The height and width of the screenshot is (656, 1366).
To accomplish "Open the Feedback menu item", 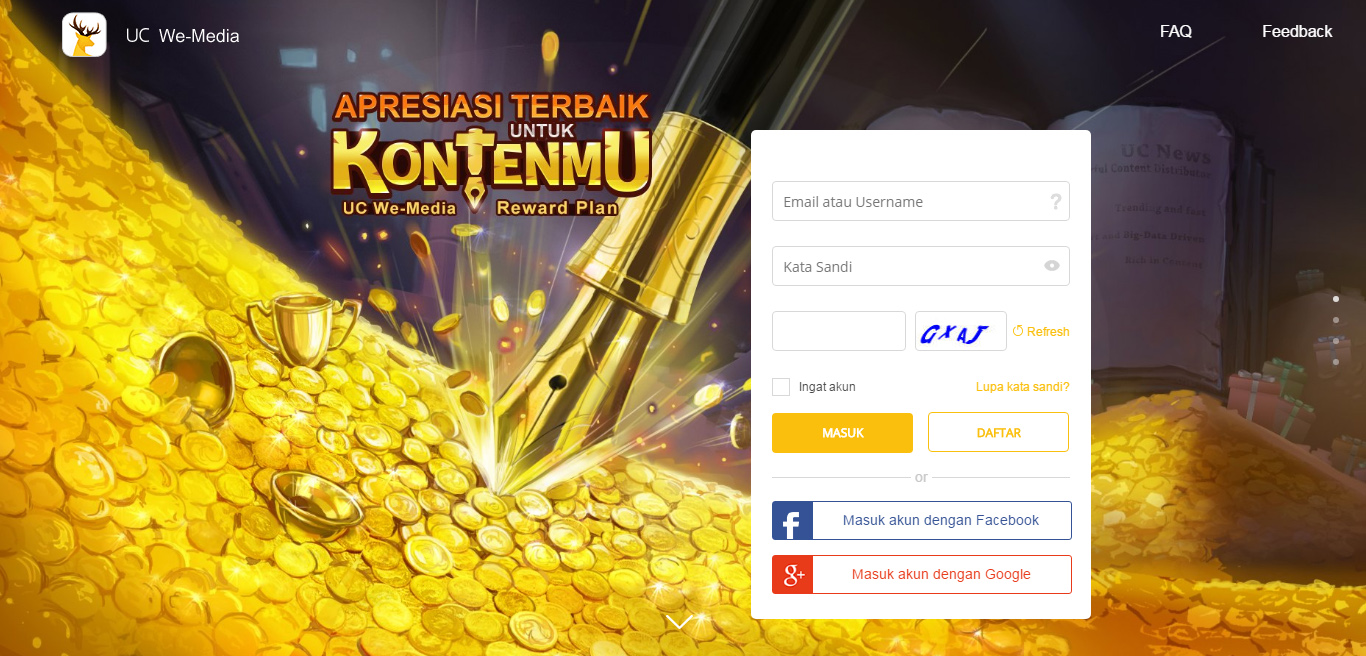I will click(x=1297, y=31).
